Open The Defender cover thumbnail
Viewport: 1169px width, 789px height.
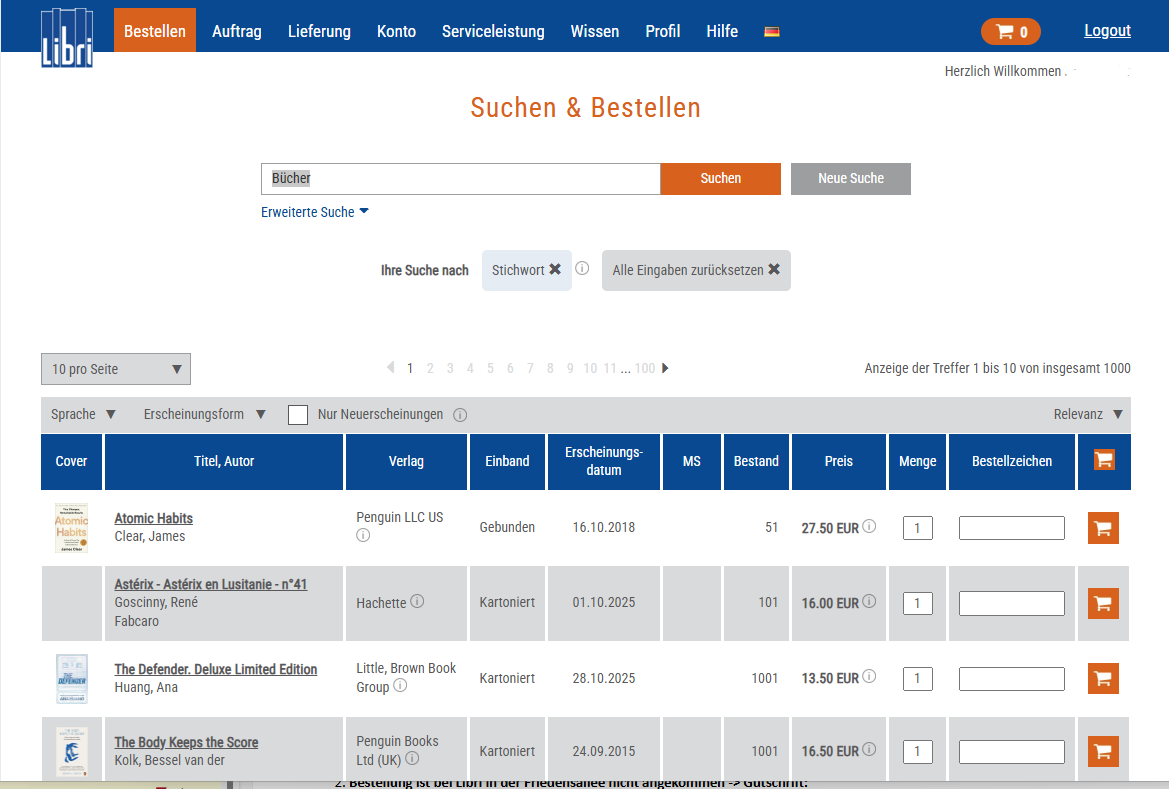click(x=72, y=679)
